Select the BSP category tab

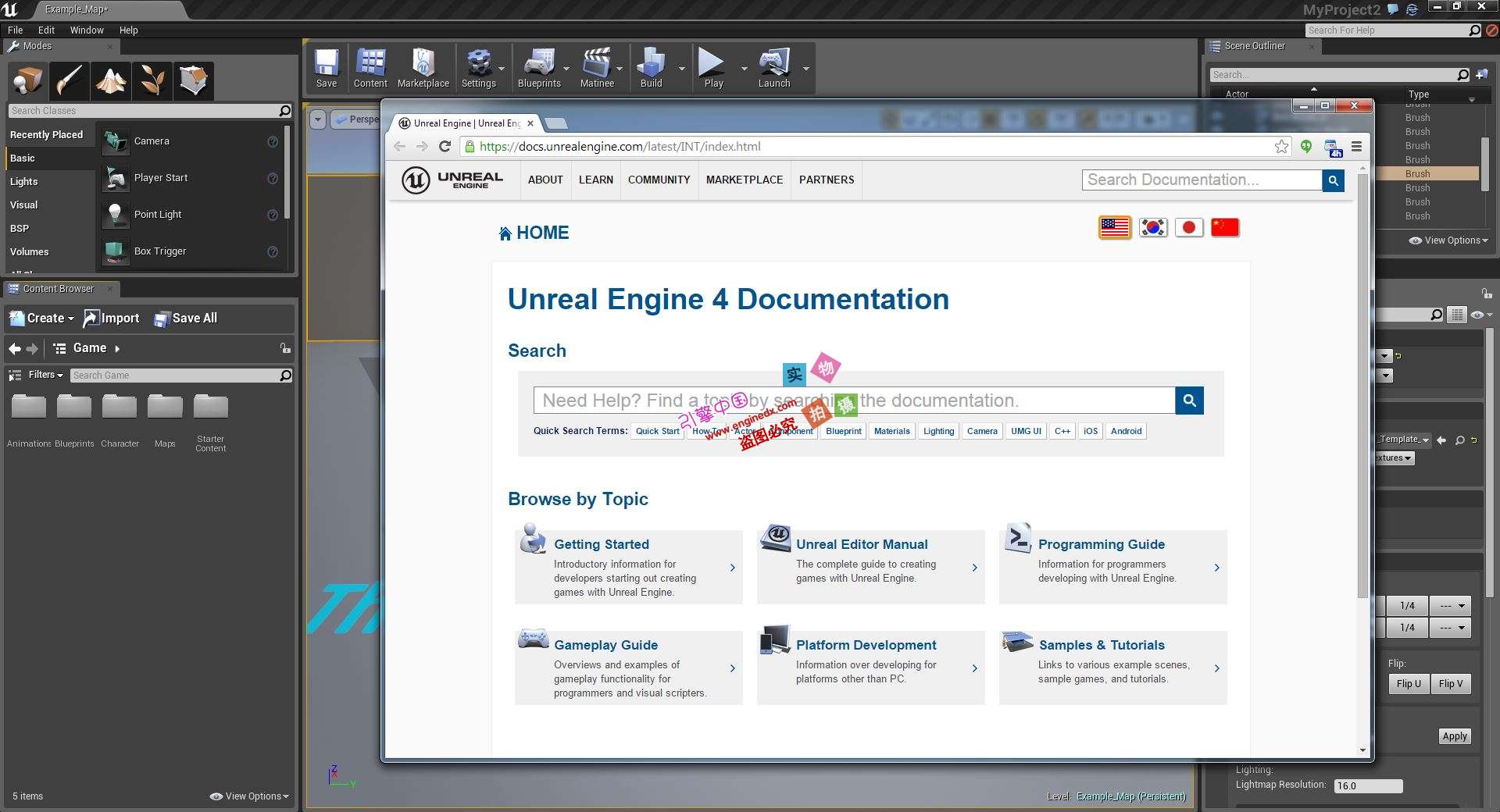[x=20, y=228]
